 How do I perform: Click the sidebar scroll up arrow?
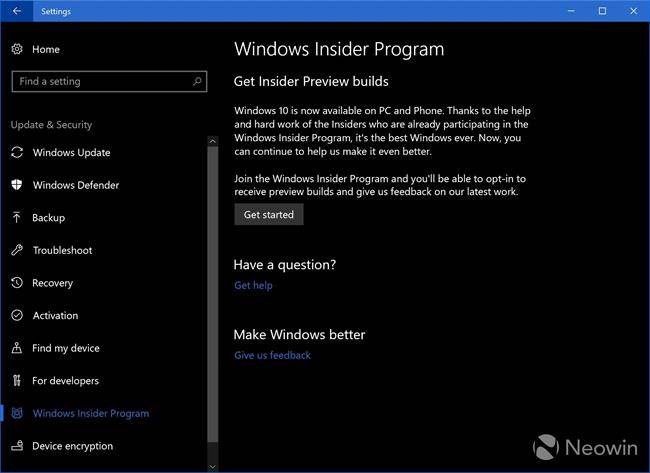coord(213,141)
